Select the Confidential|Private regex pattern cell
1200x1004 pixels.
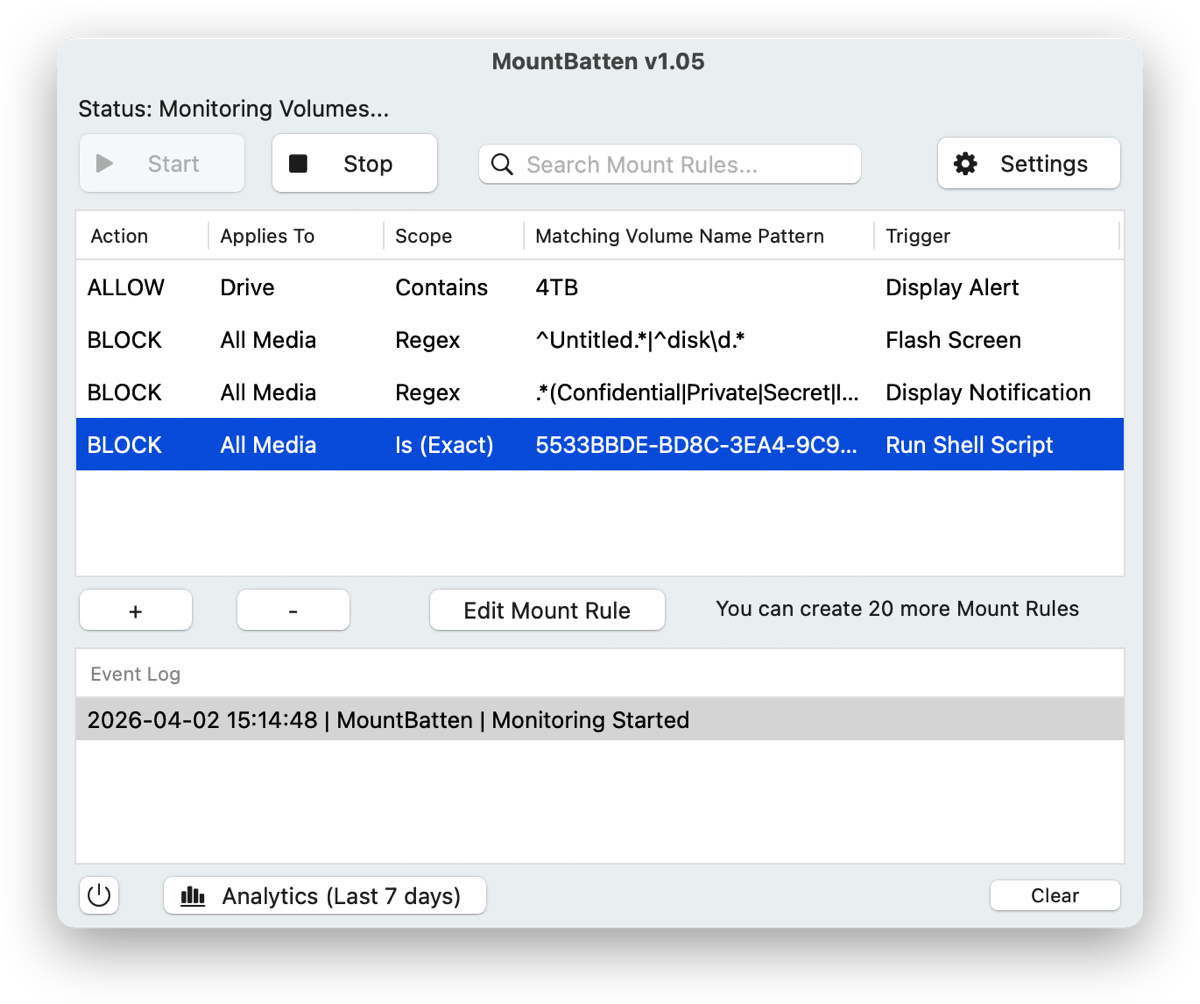click(x=698, y=392)
